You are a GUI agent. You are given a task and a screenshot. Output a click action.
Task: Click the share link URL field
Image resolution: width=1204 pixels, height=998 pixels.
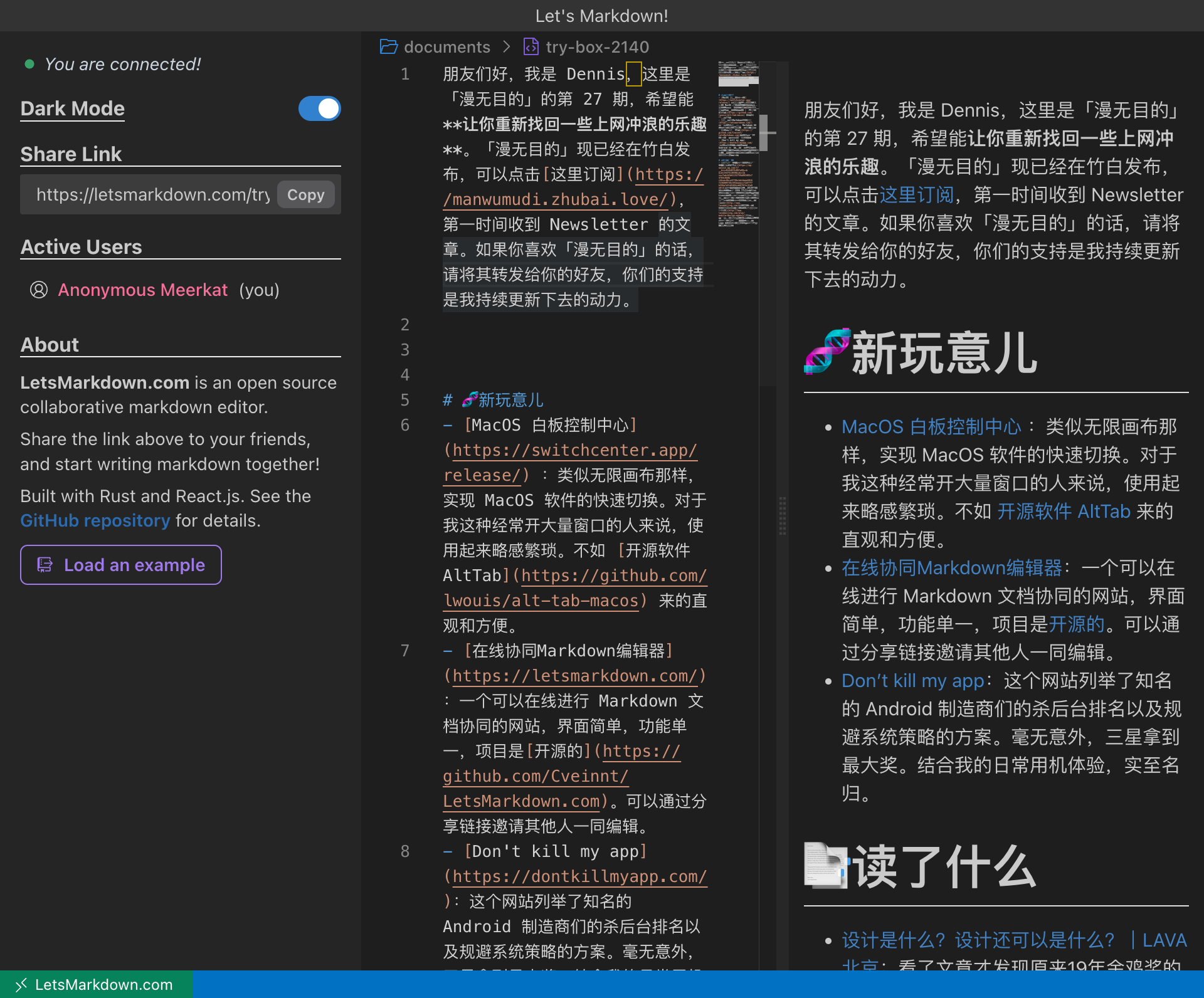(x=152, y=195)
